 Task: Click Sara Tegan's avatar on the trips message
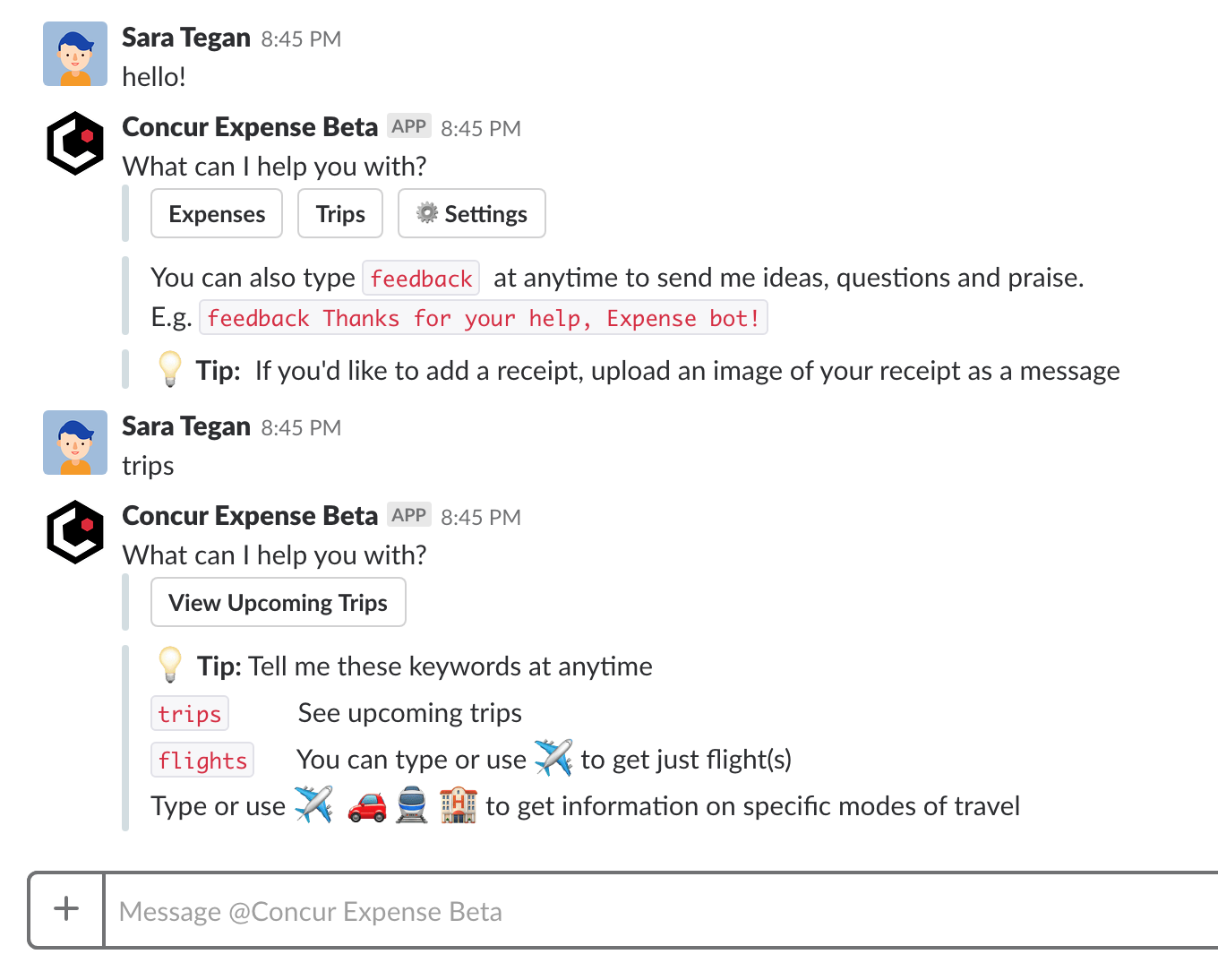pyautogui.click(x=75, y=443)
